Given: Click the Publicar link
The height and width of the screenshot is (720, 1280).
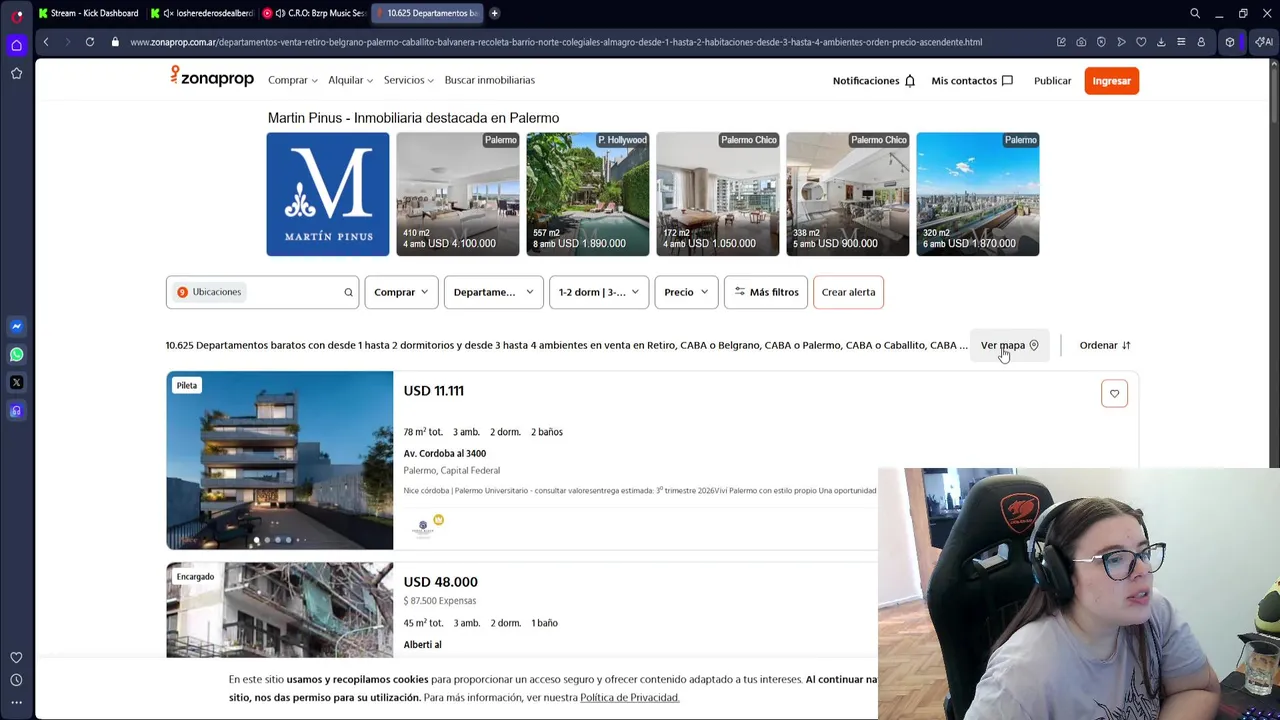Looking at the screenshot, I should pyautogui.click(x=1052, y=81).
